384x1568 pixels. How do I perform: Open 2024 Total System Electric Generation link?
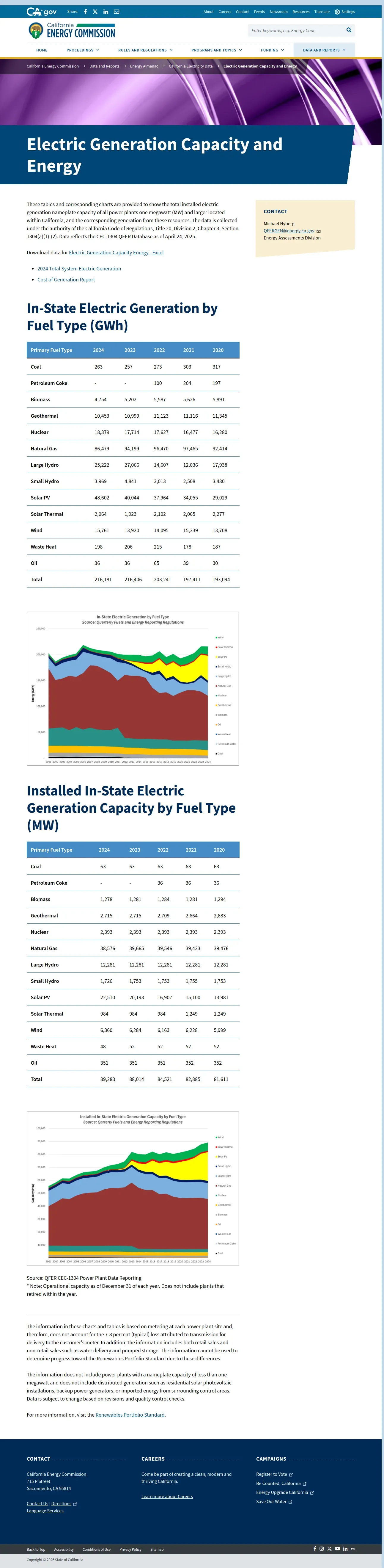click(x=79, y=268)
